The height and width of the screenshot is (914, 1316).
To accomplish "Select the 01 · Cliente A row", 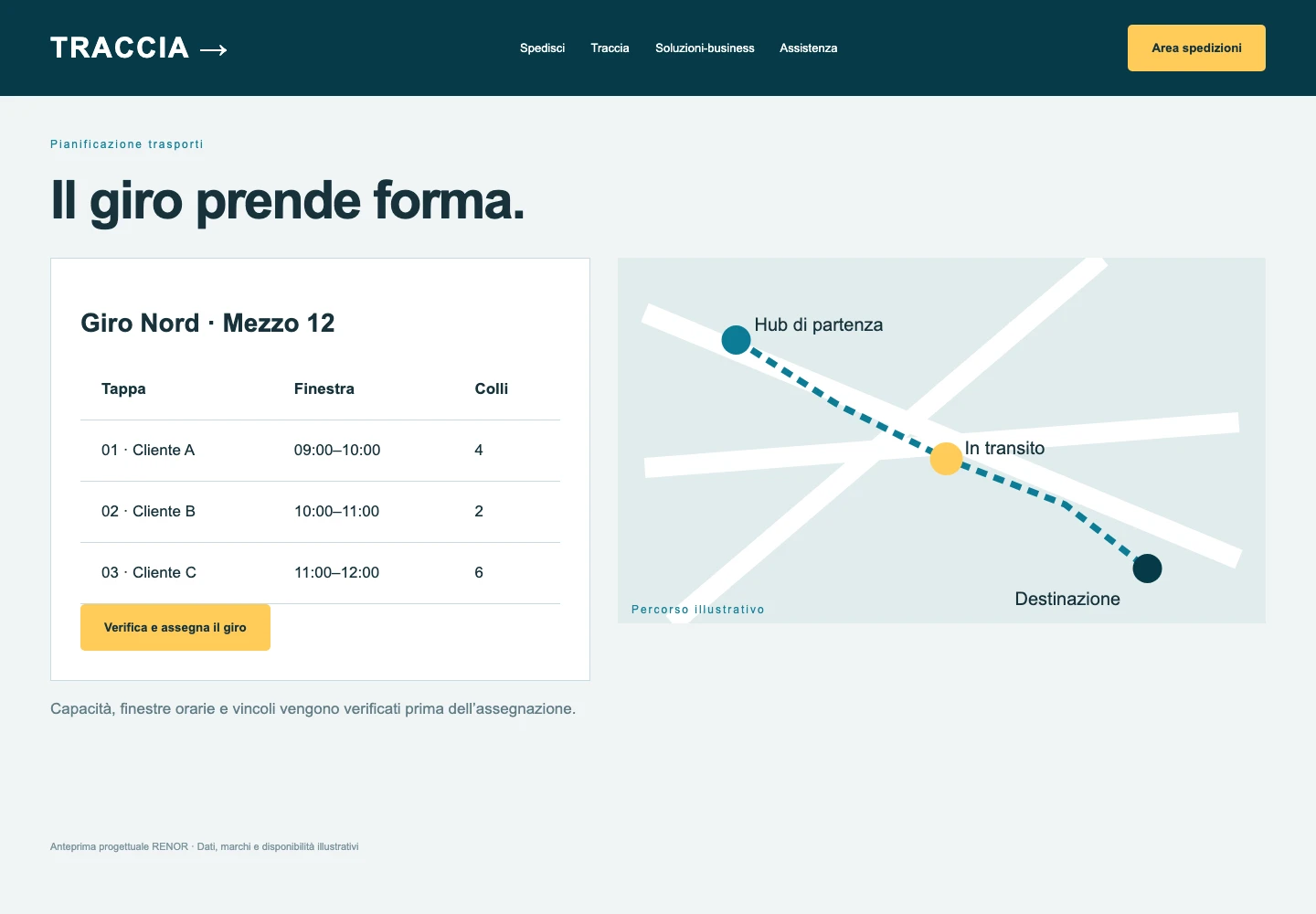I will pos(320,451).
